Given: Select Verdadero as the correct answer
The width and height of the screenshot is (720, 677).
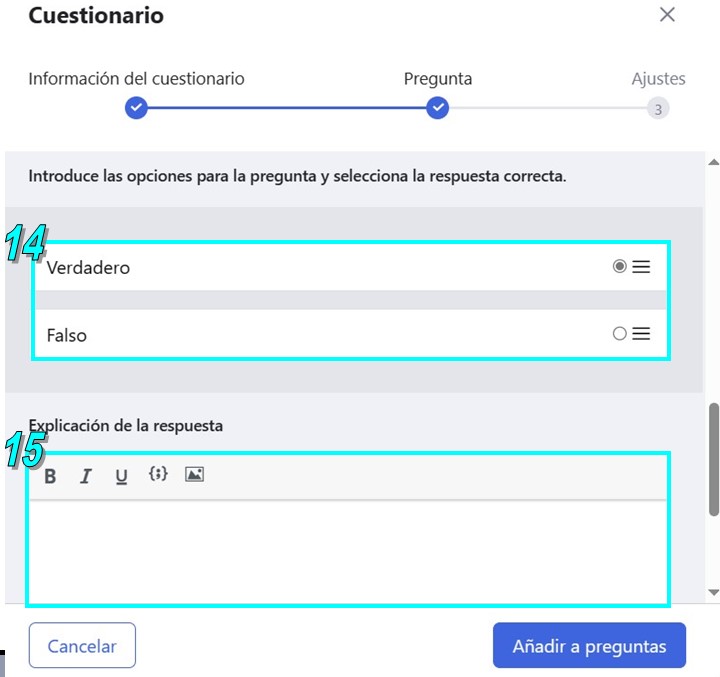Looking at the screenshot, I should (x=619, y=266).
